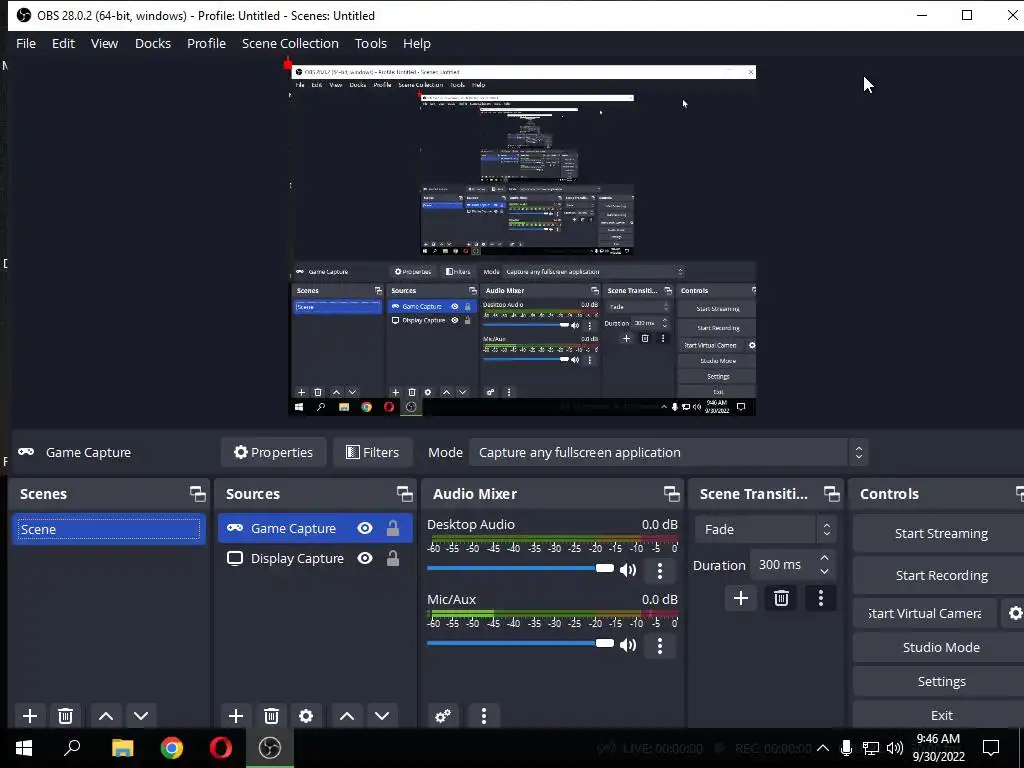Select the Scene item in Scenes list
1024x768 pixels.
click(108, 529)
